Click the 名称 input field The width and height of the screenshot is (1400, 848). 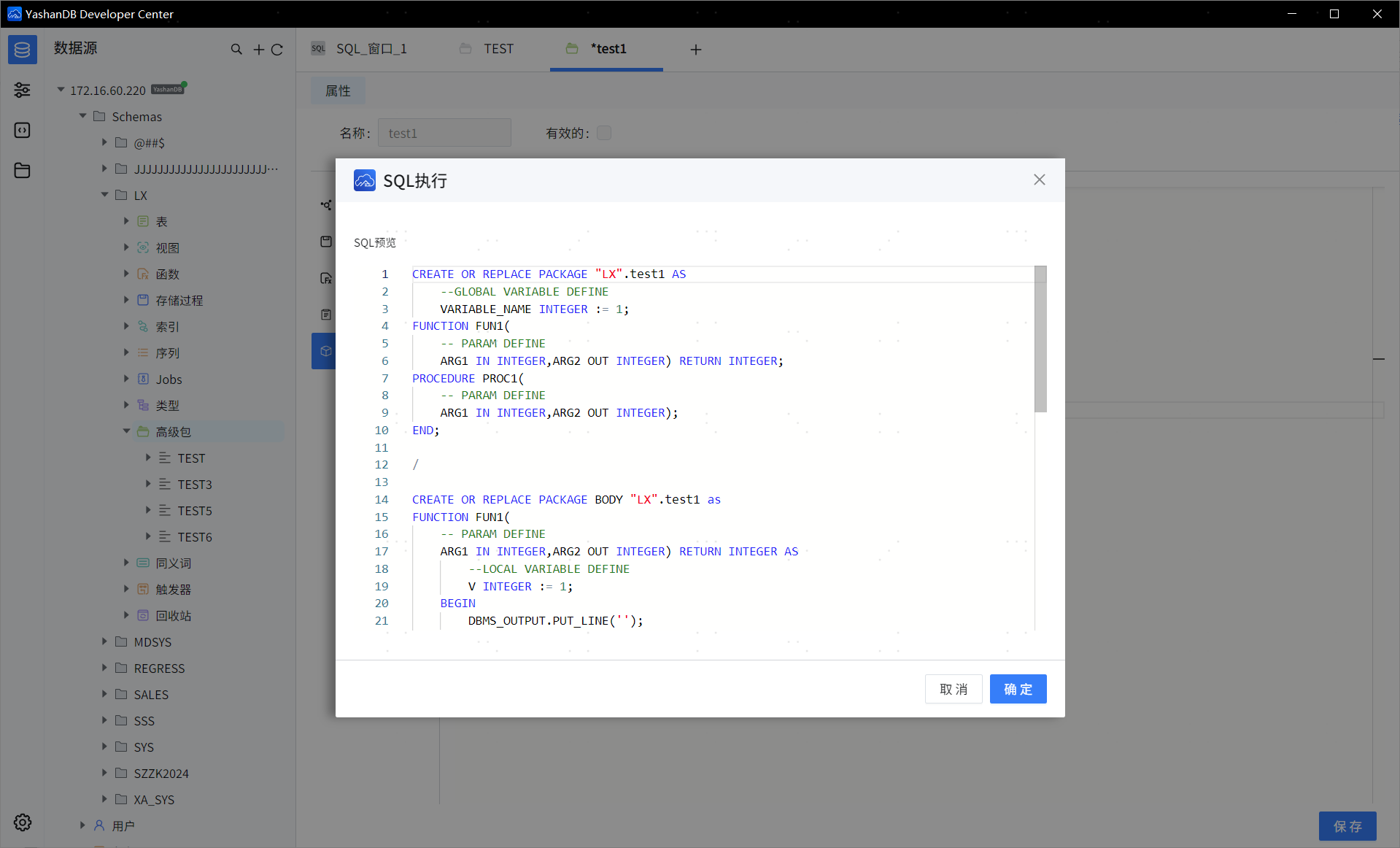(x=444, y=133)
